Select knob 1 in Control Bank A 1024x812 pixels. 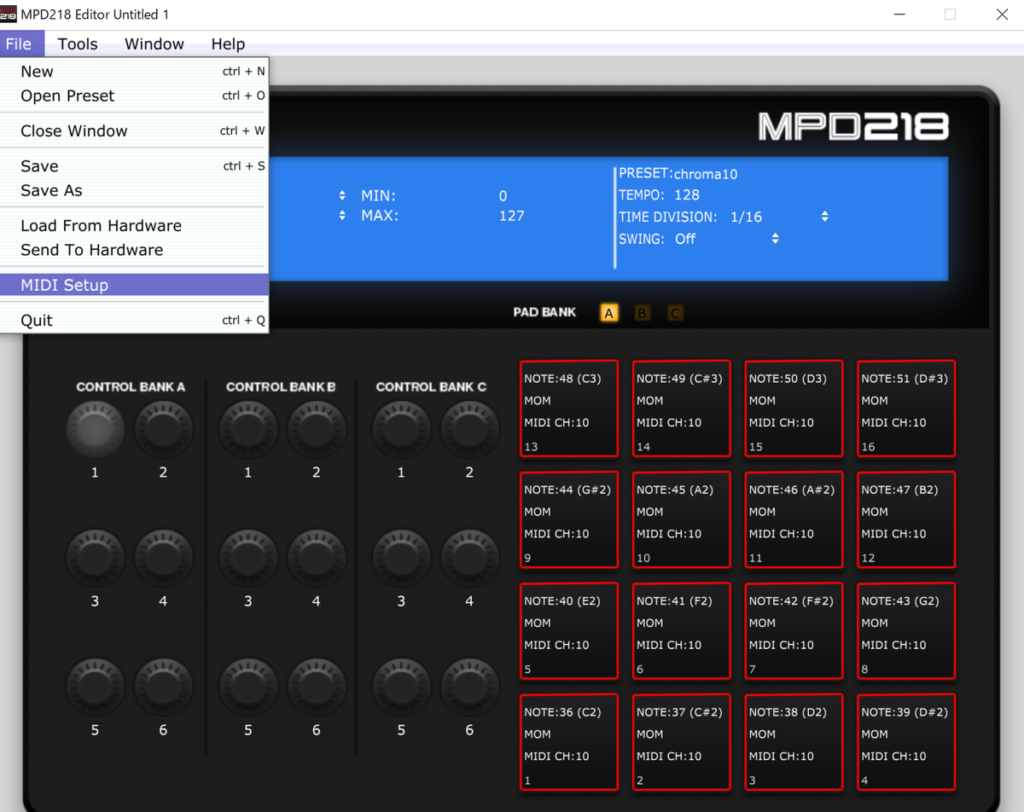(x=95, y=429)
